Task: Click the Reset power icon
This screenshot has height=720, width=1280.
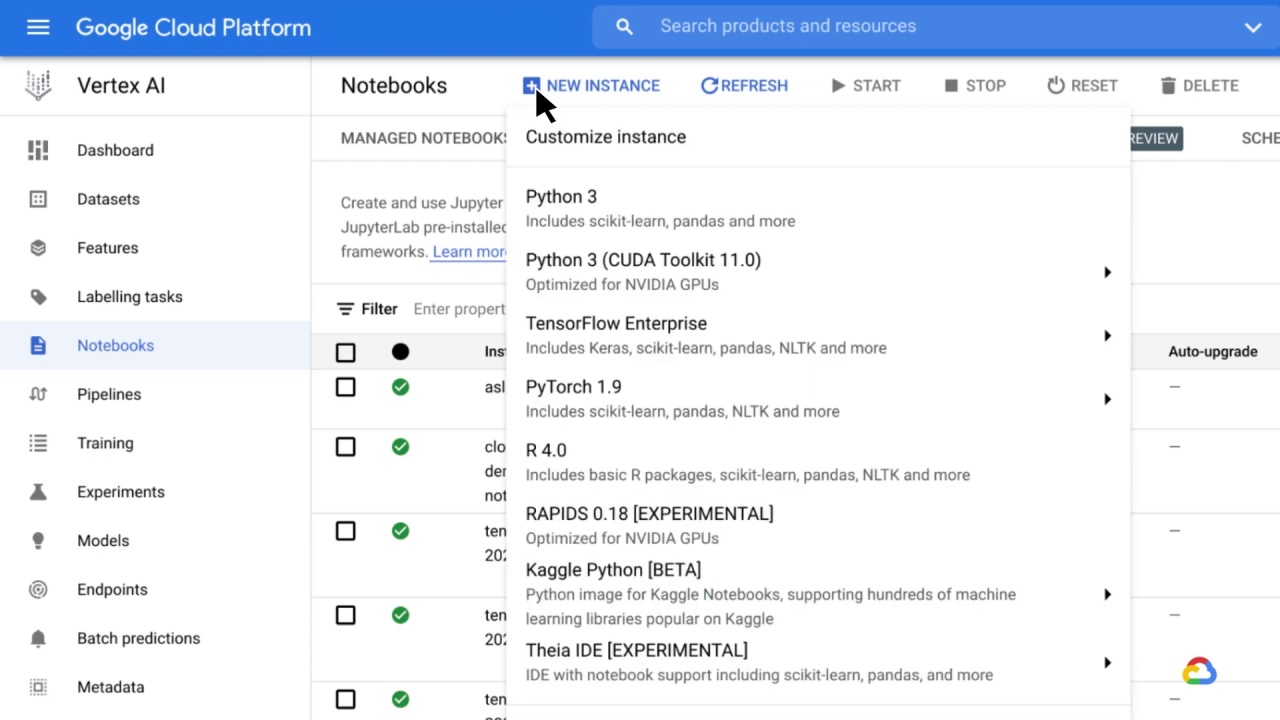Action: 1056,86
